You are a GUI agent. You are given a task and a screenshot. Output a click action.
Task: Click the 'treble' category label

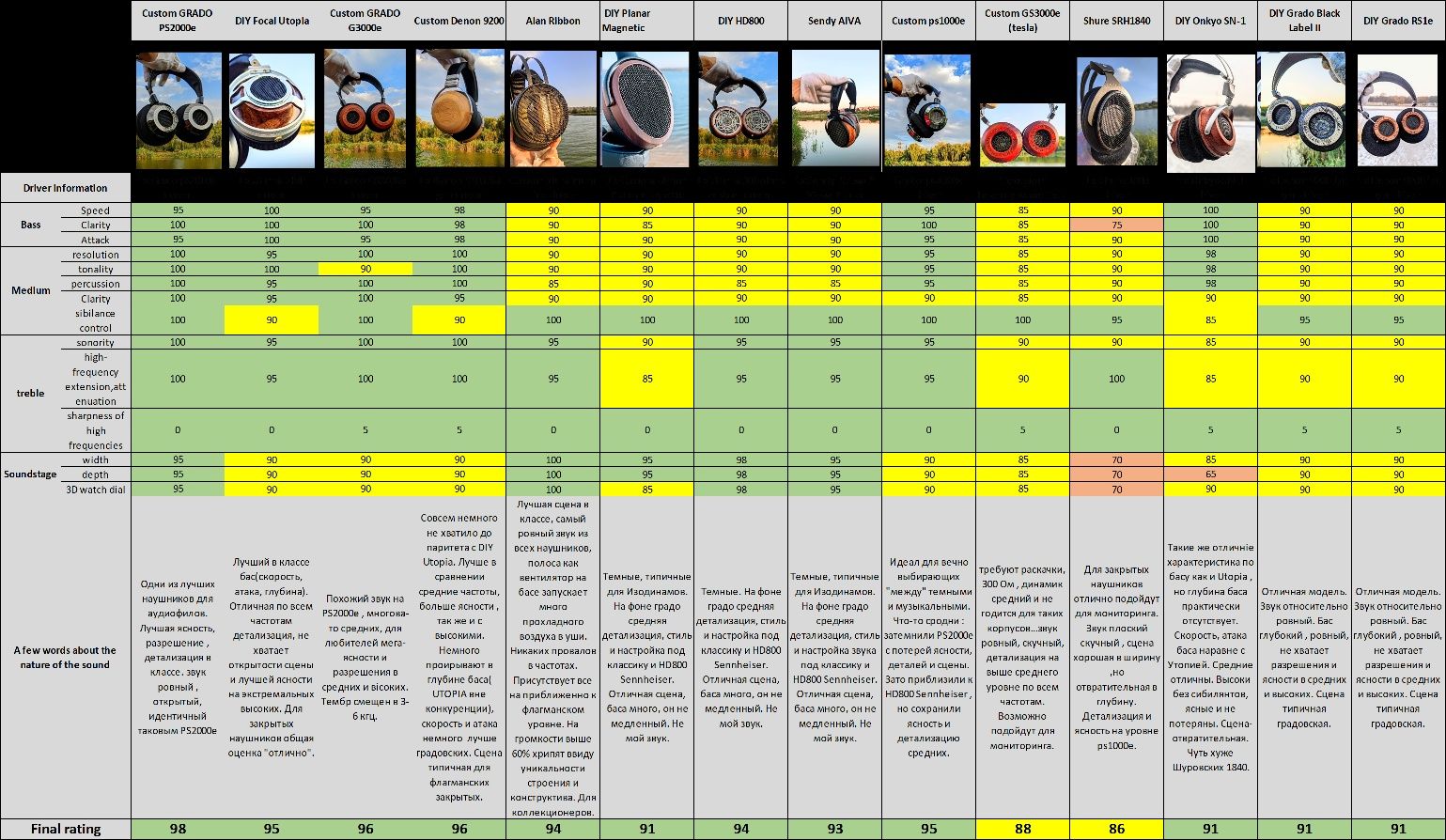point(31,394)
